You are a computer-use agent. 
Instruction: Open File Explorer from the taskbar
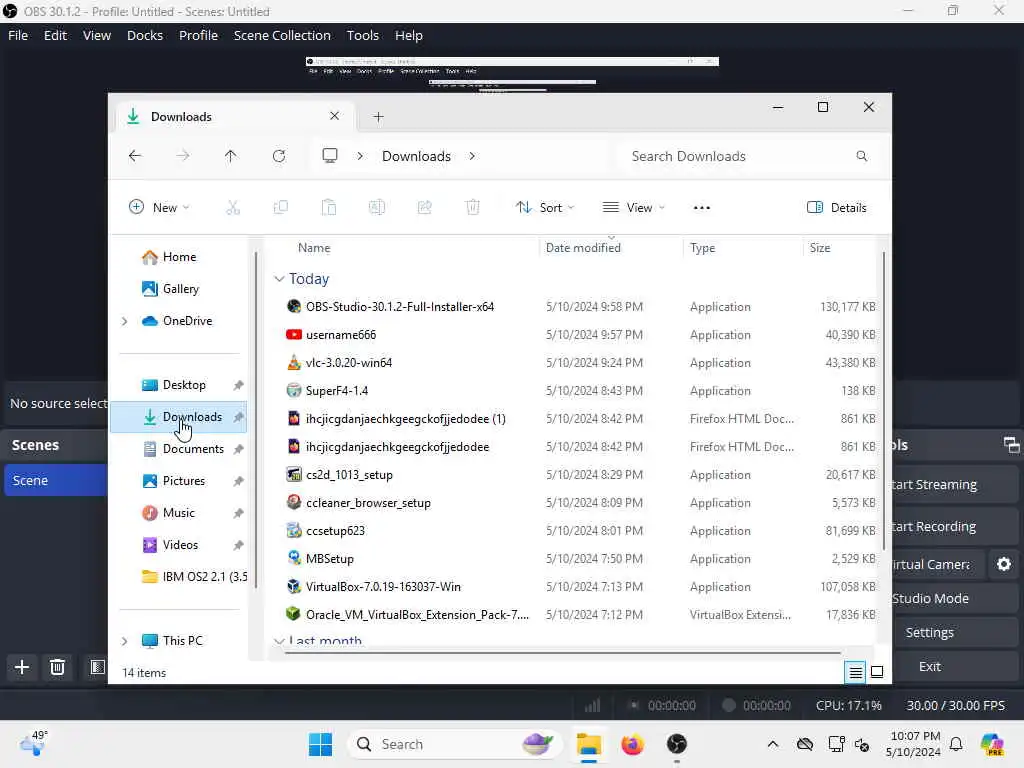point(588,744)
